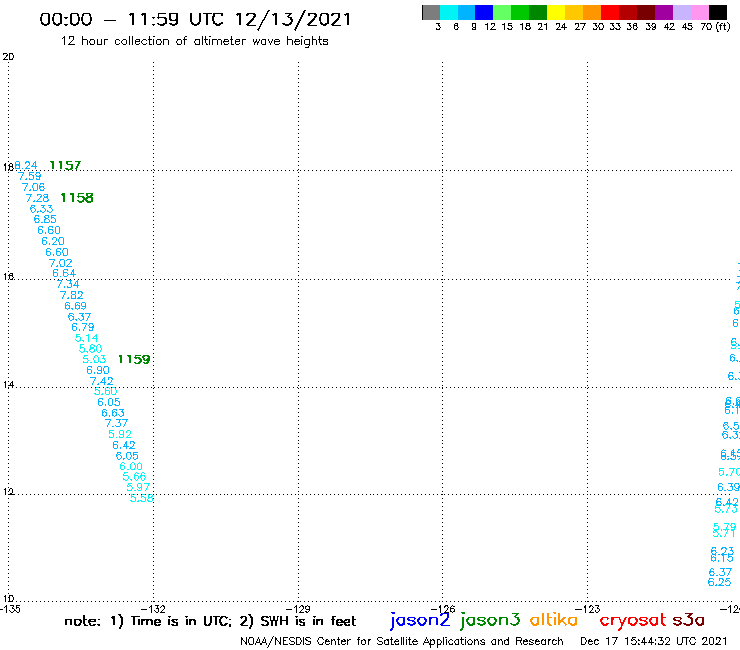
Task: Click the 6.63 wave height value
Action: pos(113,413)
